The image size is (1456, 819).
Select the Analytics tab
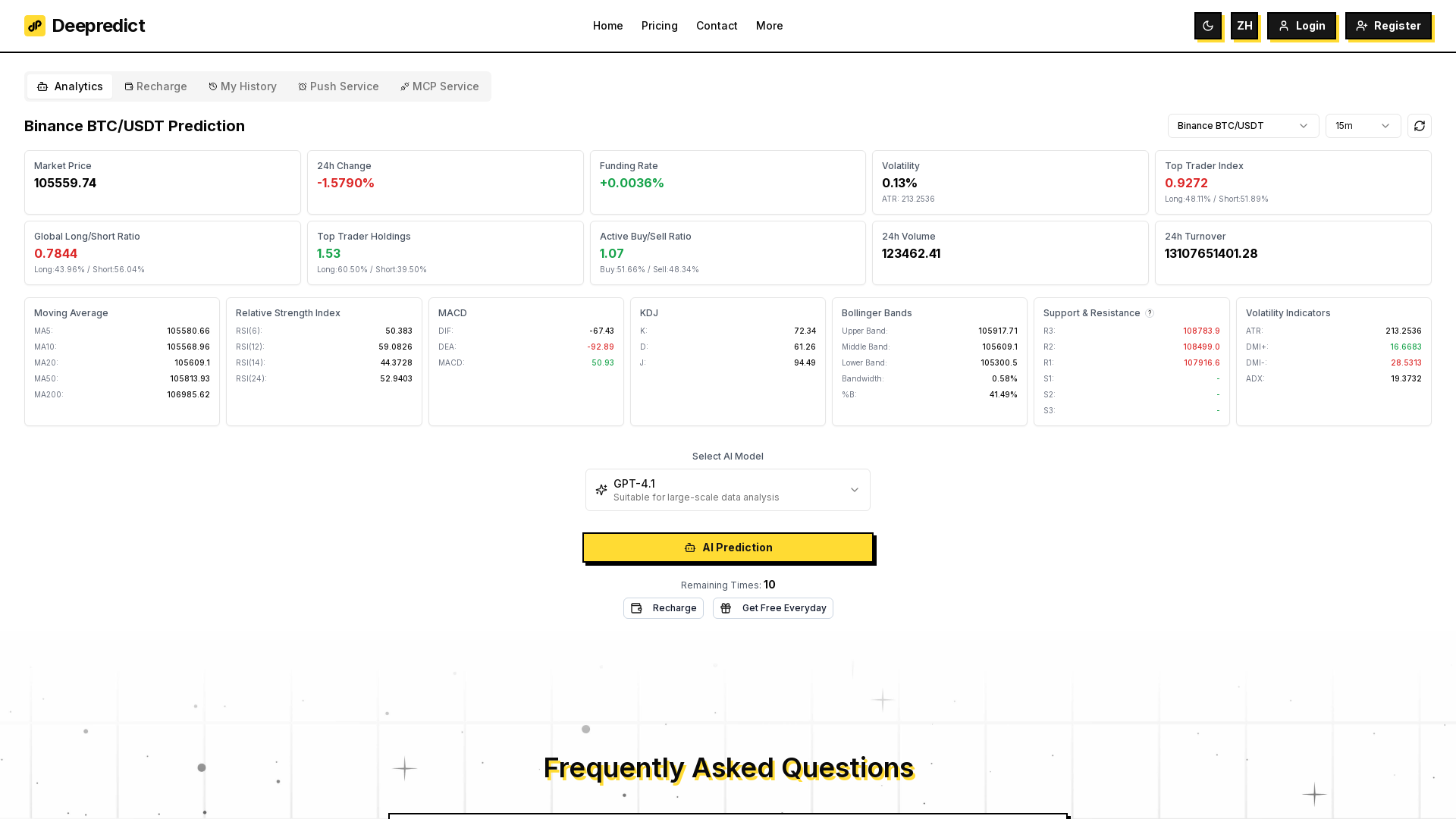[x=70, y=86]
